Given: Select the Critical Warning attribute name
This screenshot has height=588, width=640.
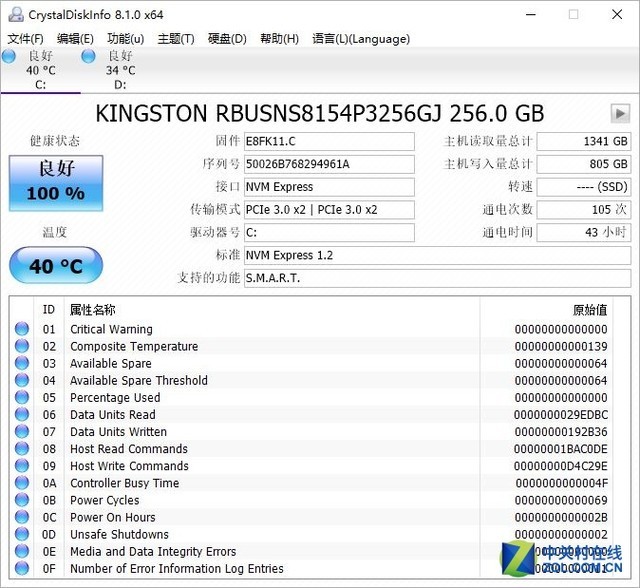Looking at the screenshot, I should coord(111,329).
